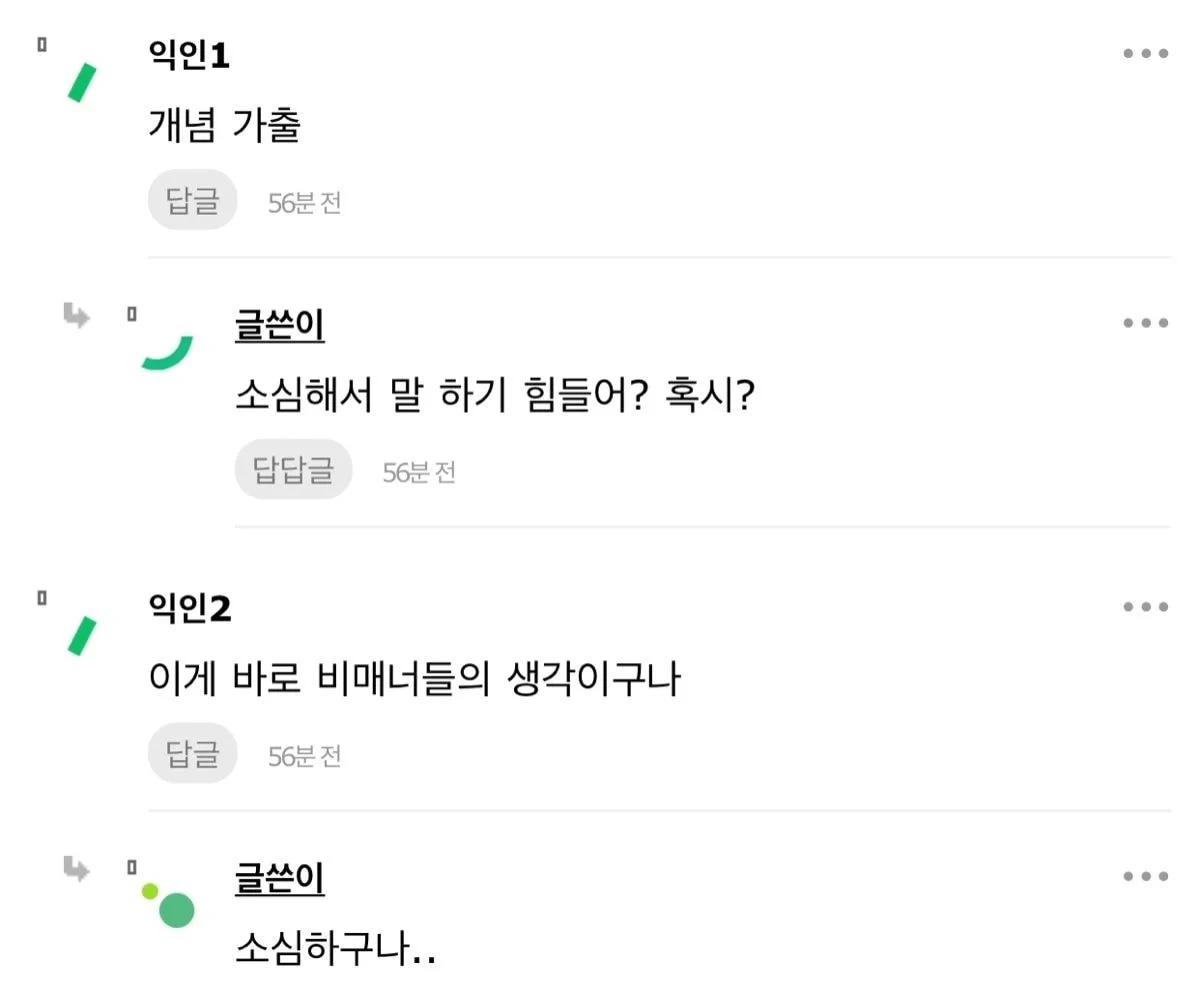Click the small square icon beside 글쓴이's first reply

(x=131, y=314)
